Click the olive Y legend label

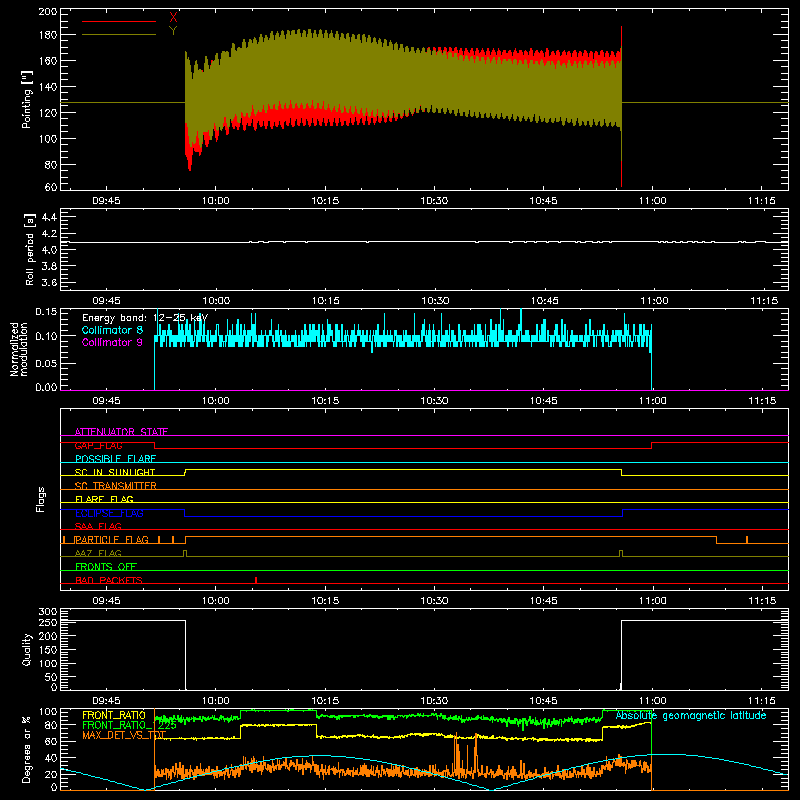(x=173, y=31)
